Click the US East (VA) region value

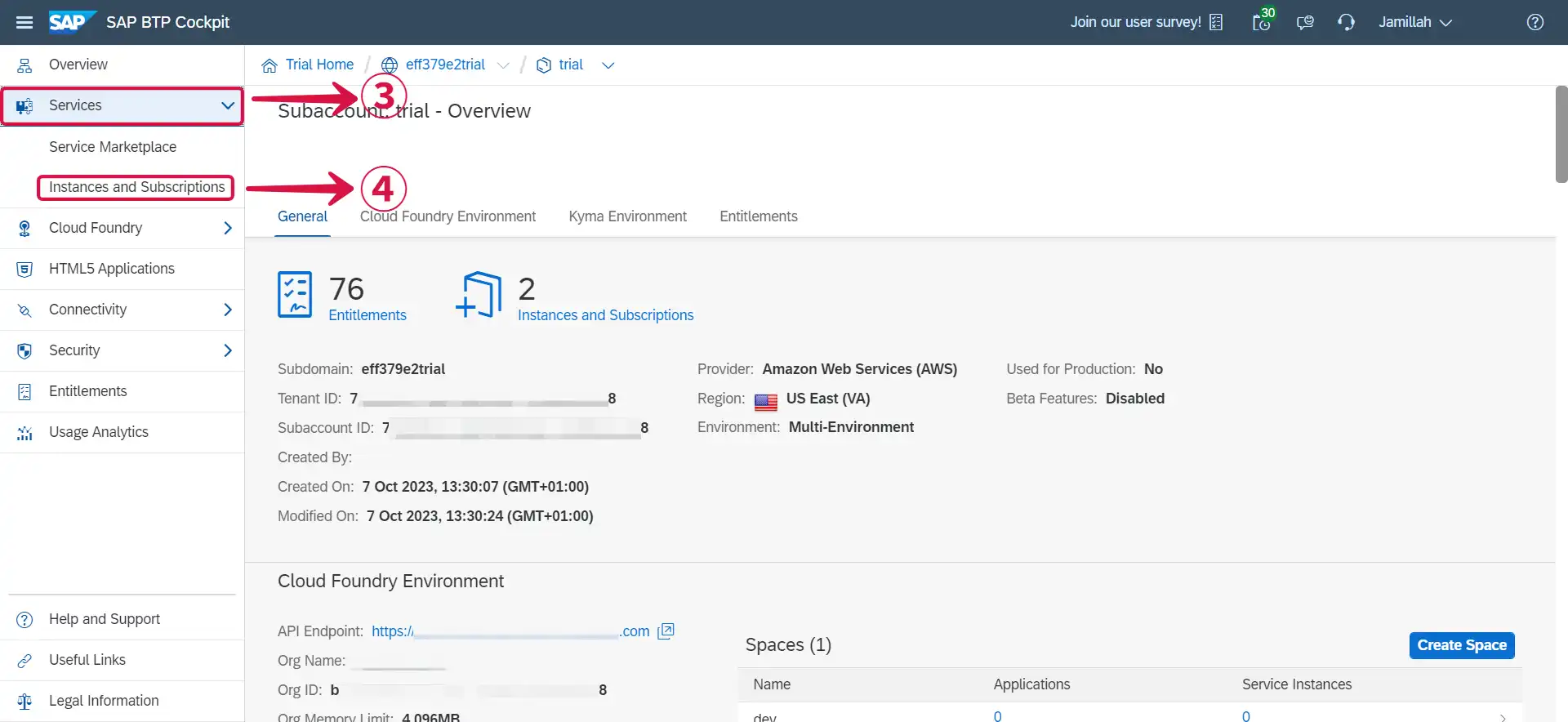[x=828, y=399]
